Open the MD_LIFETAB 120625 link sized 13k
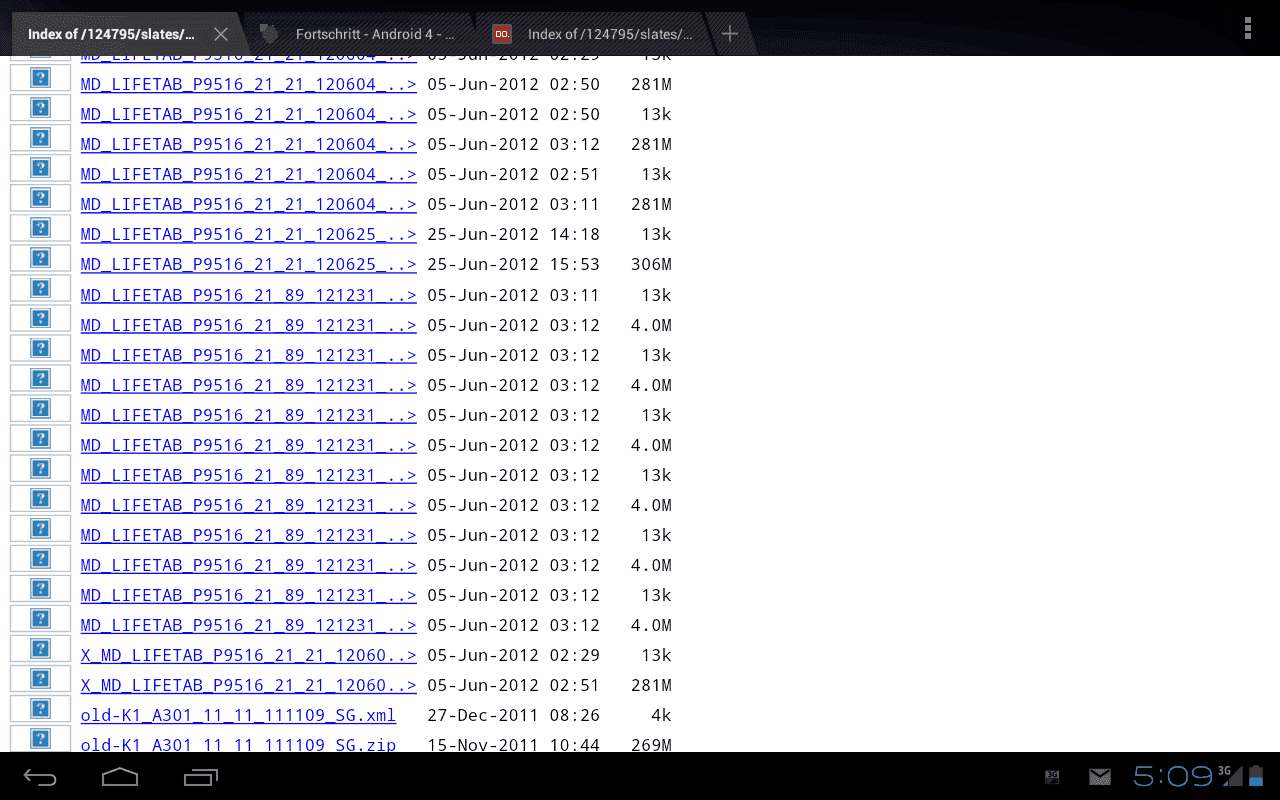The width and height of the screenshot is (1280, 800). (249, 235)
